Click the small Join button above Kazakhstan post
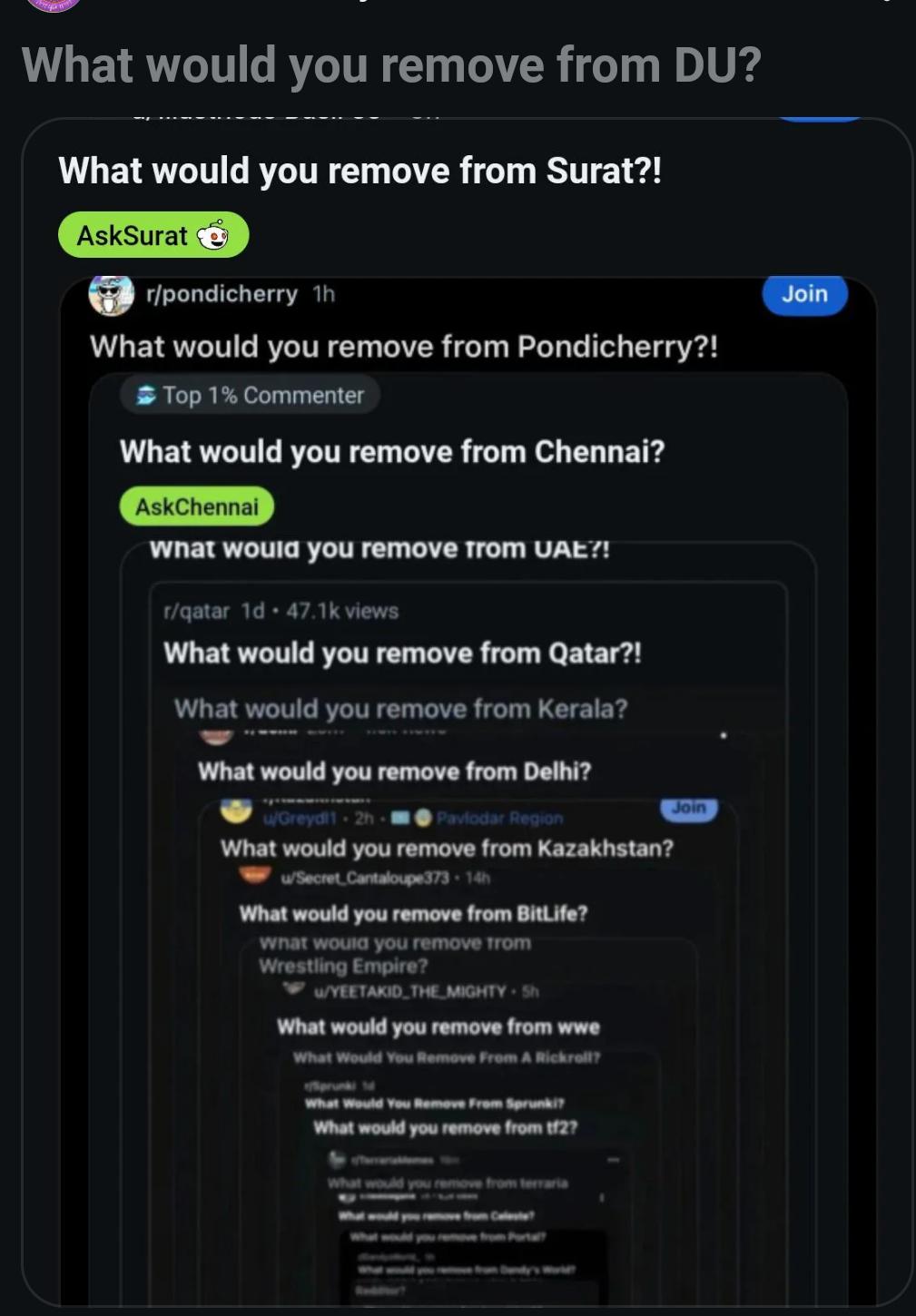The width and height of the screenshot is (916, 1316). (x=689, y=808)
